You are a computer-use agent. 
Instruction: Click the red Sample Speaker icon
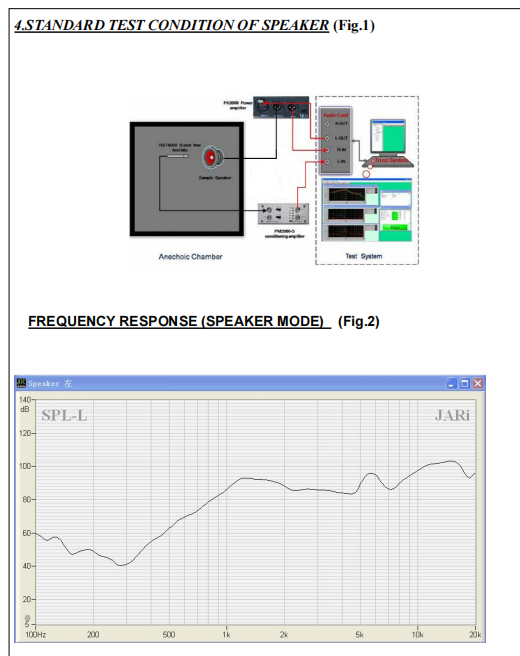click(x=213, y=157)
